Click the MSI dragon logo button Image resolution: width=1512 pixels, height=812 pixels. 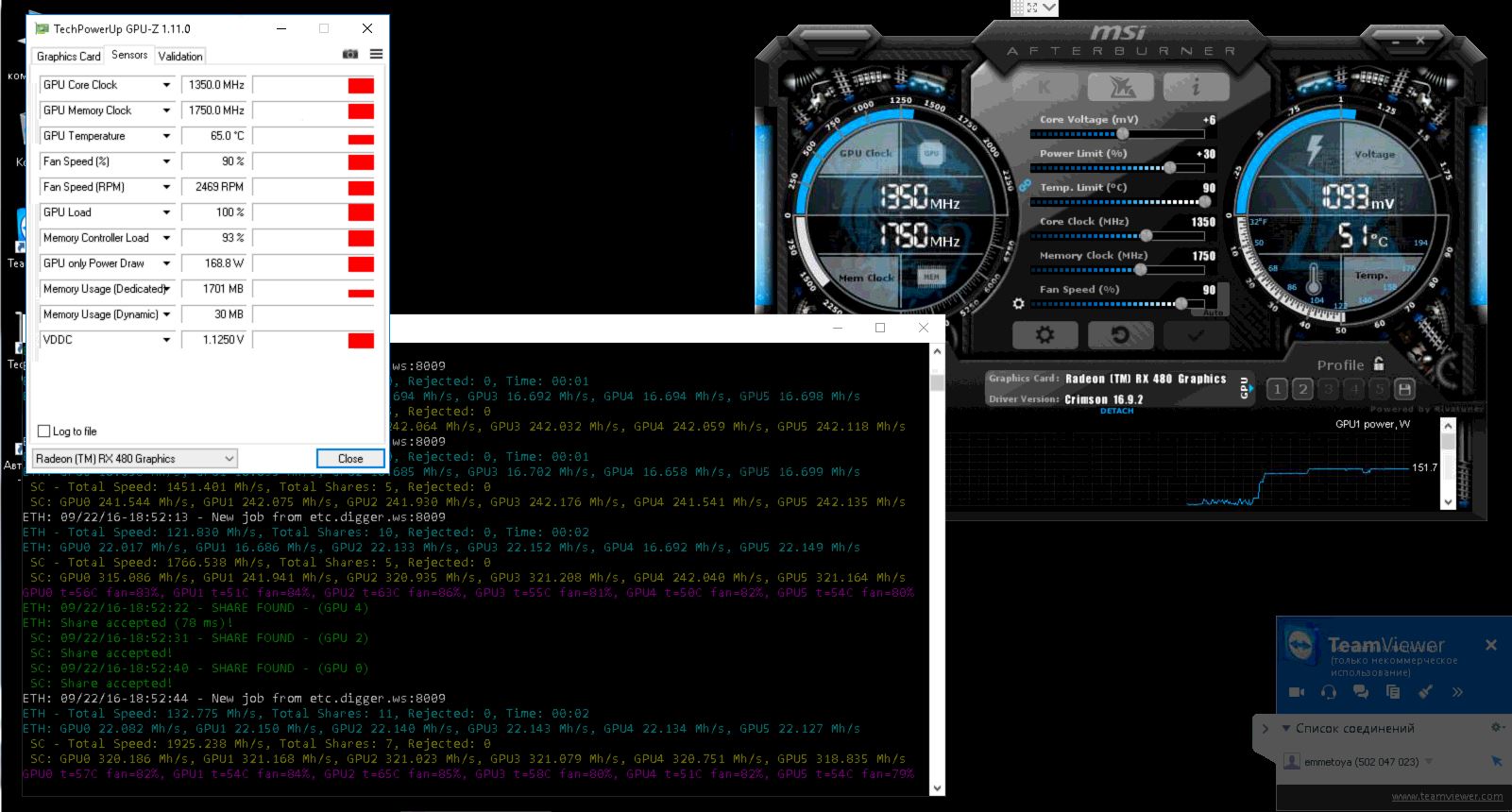(1120, 87)
